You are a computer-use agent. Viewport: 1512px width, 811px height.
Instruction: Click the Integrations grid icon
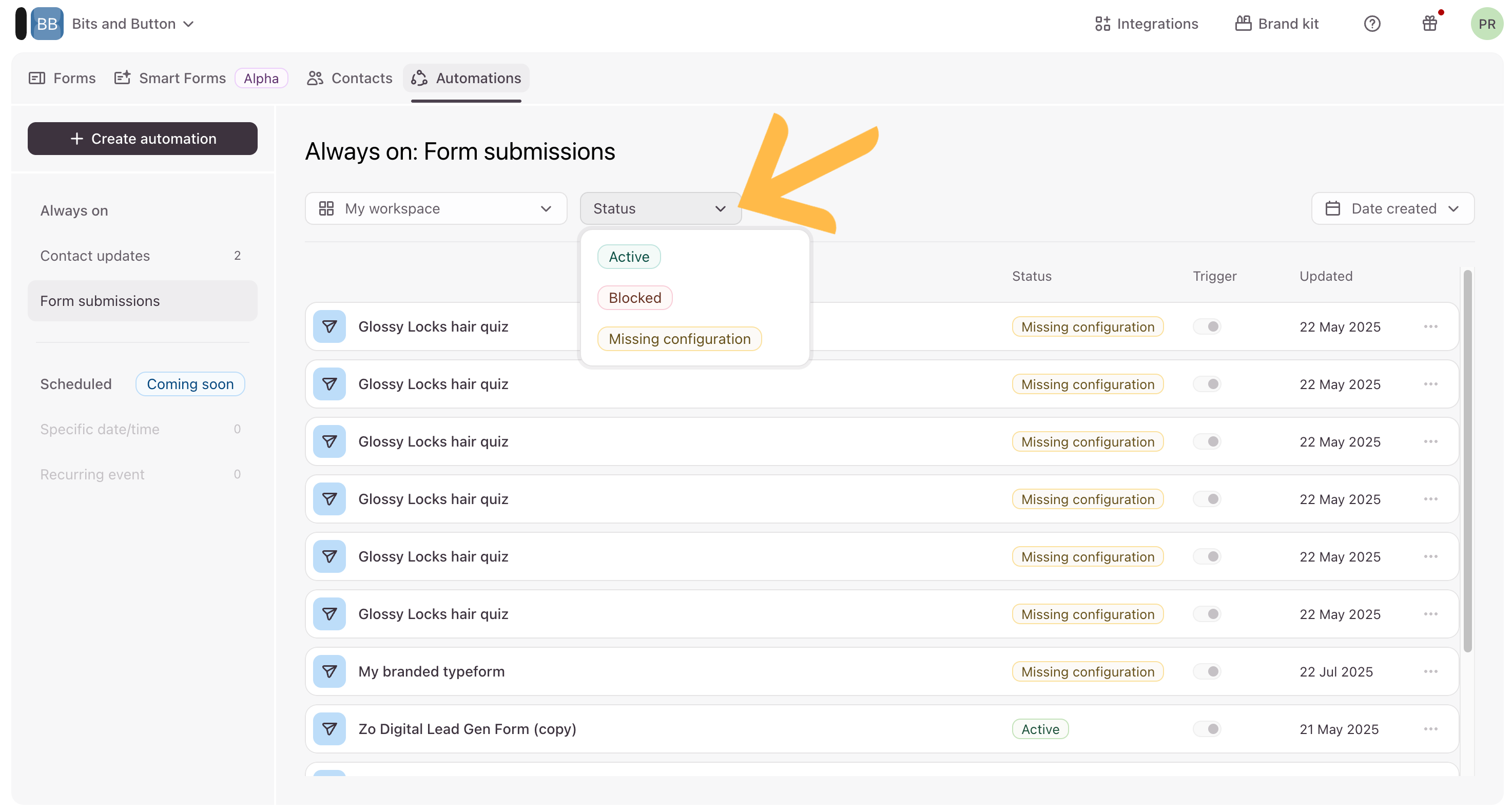point(1102,24)
